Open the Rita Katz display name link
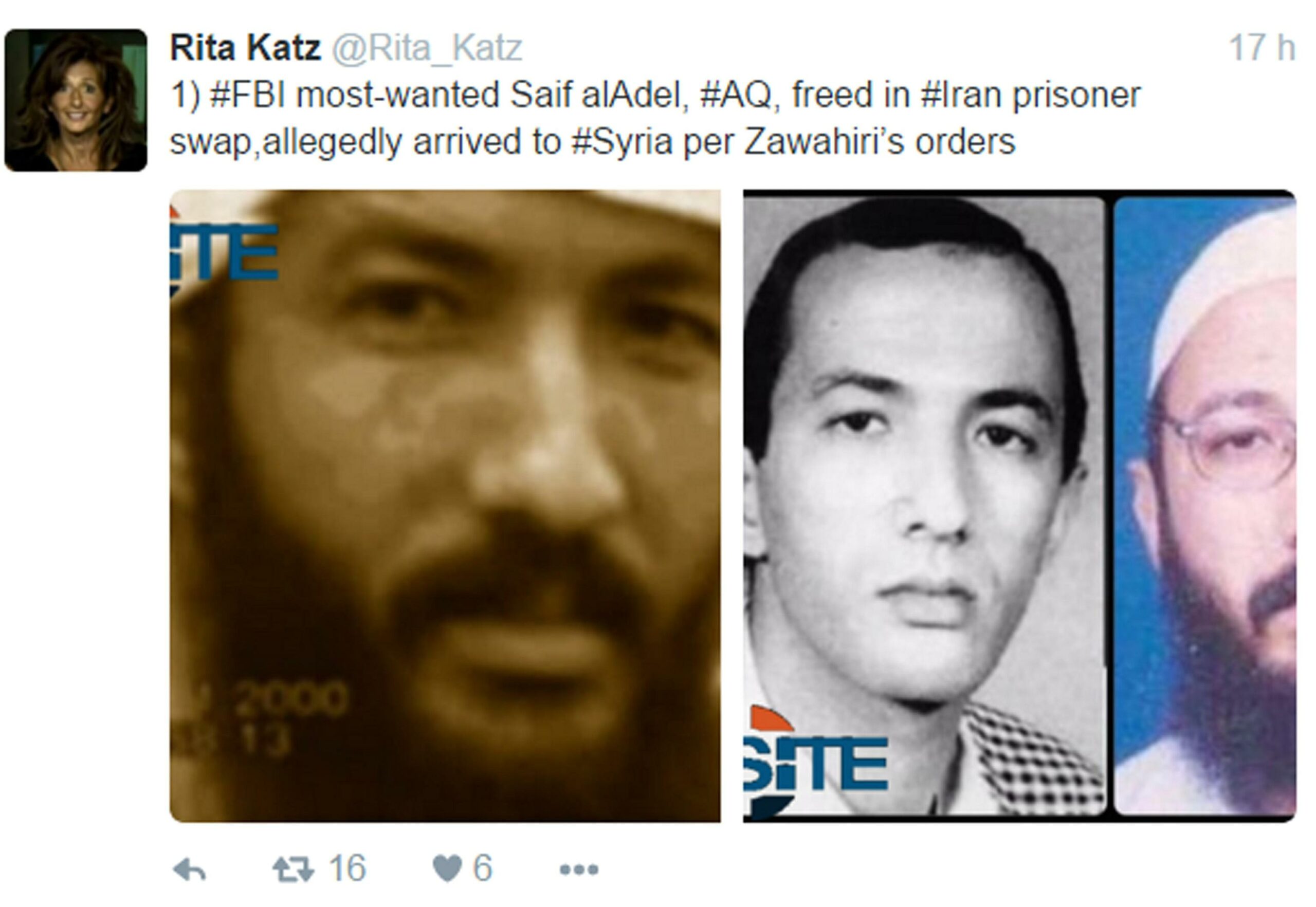Image resolution: width=1316 pixels, height=907 pixels. pyautogui.click(x=246, y=47)
